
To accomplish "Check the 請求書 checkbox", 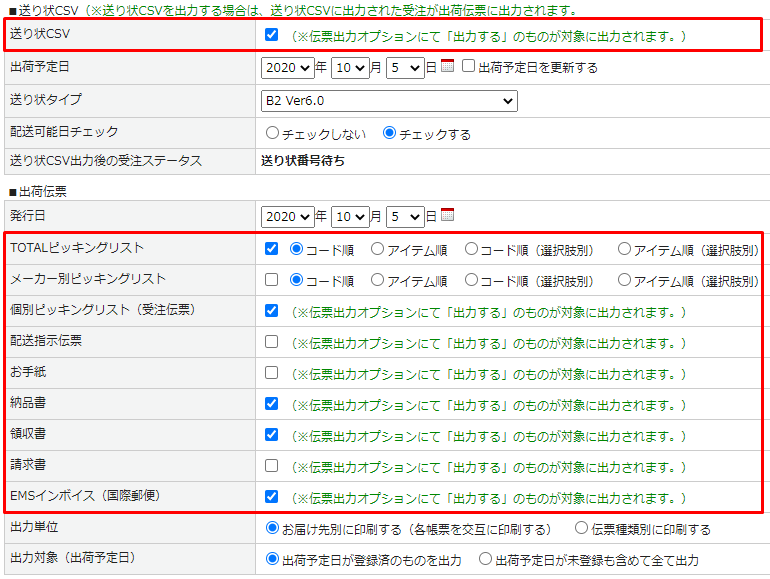I will click(x=272, y=465).
